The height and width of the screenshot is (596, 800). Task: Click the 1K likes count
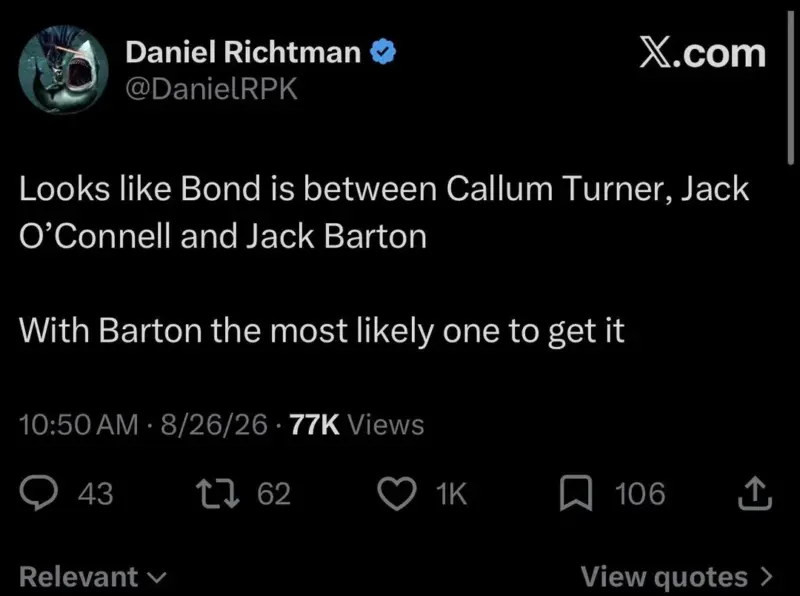(452, 493)
